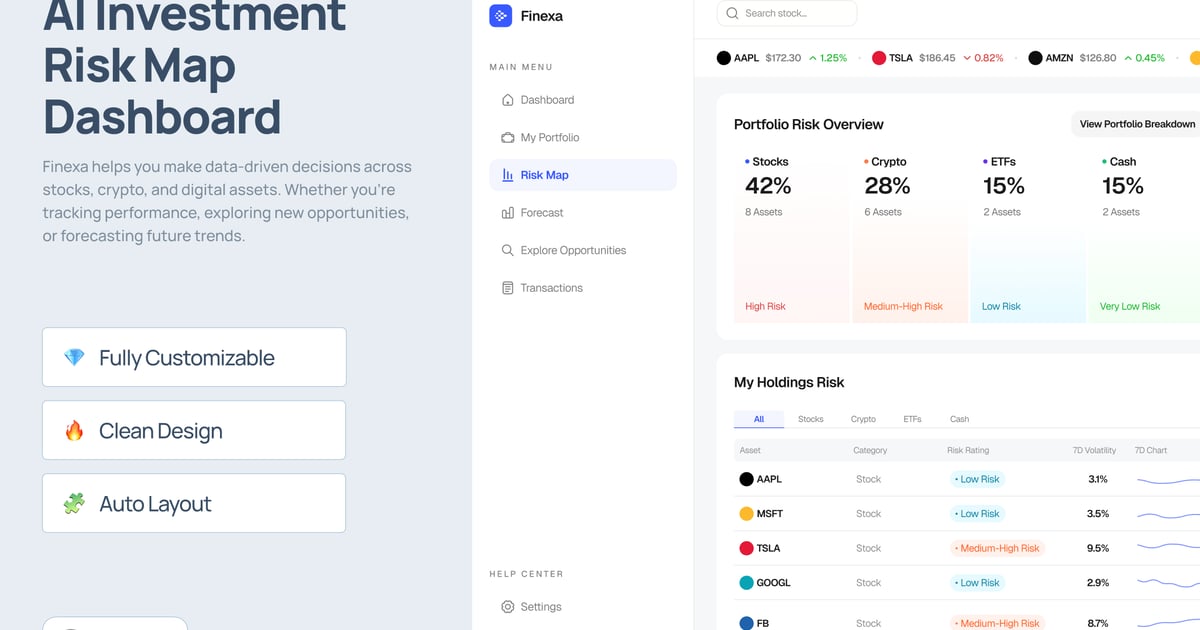Focus the Search stock input field
The height and width of the screenshot is (630, 1200).
point(796,13)
